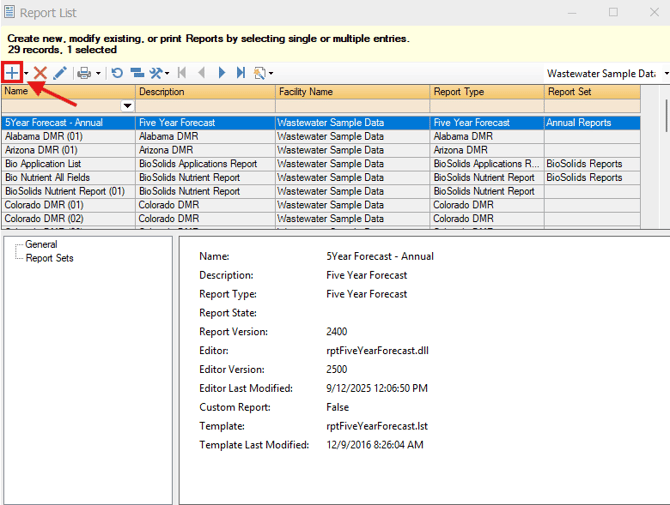Select the Report Sets tree item
670x505 pixels.
49,258
